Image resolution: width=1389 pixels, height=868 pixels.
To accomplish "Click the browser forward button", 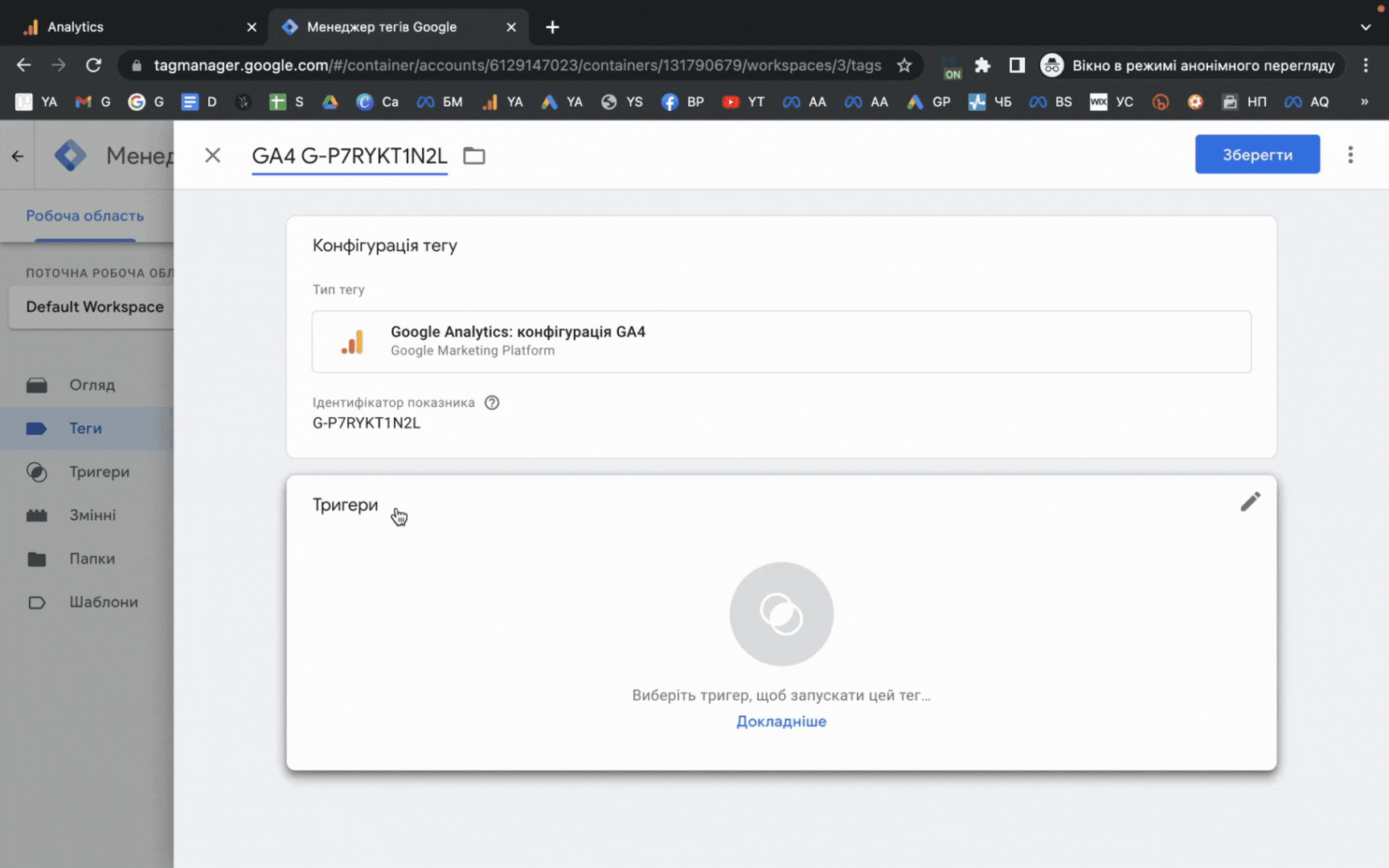I will (x=59, y=65).
